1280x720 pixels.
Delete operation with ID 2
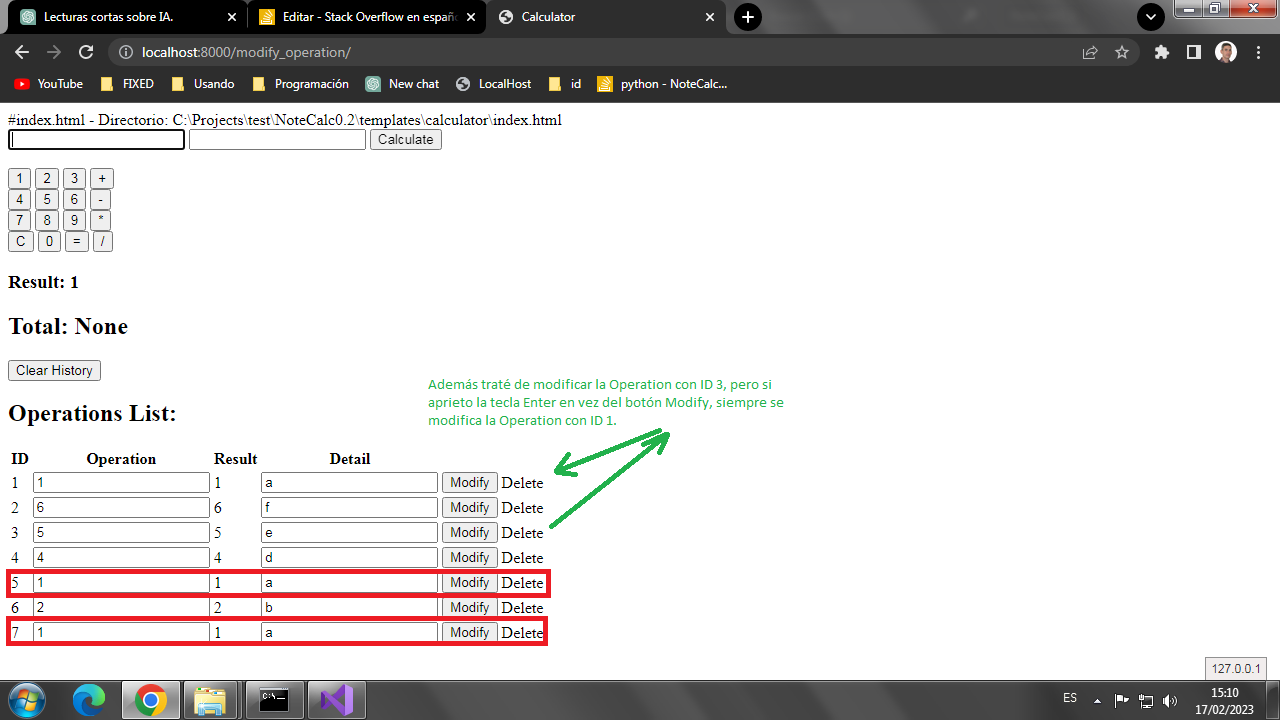coord(522,508)
